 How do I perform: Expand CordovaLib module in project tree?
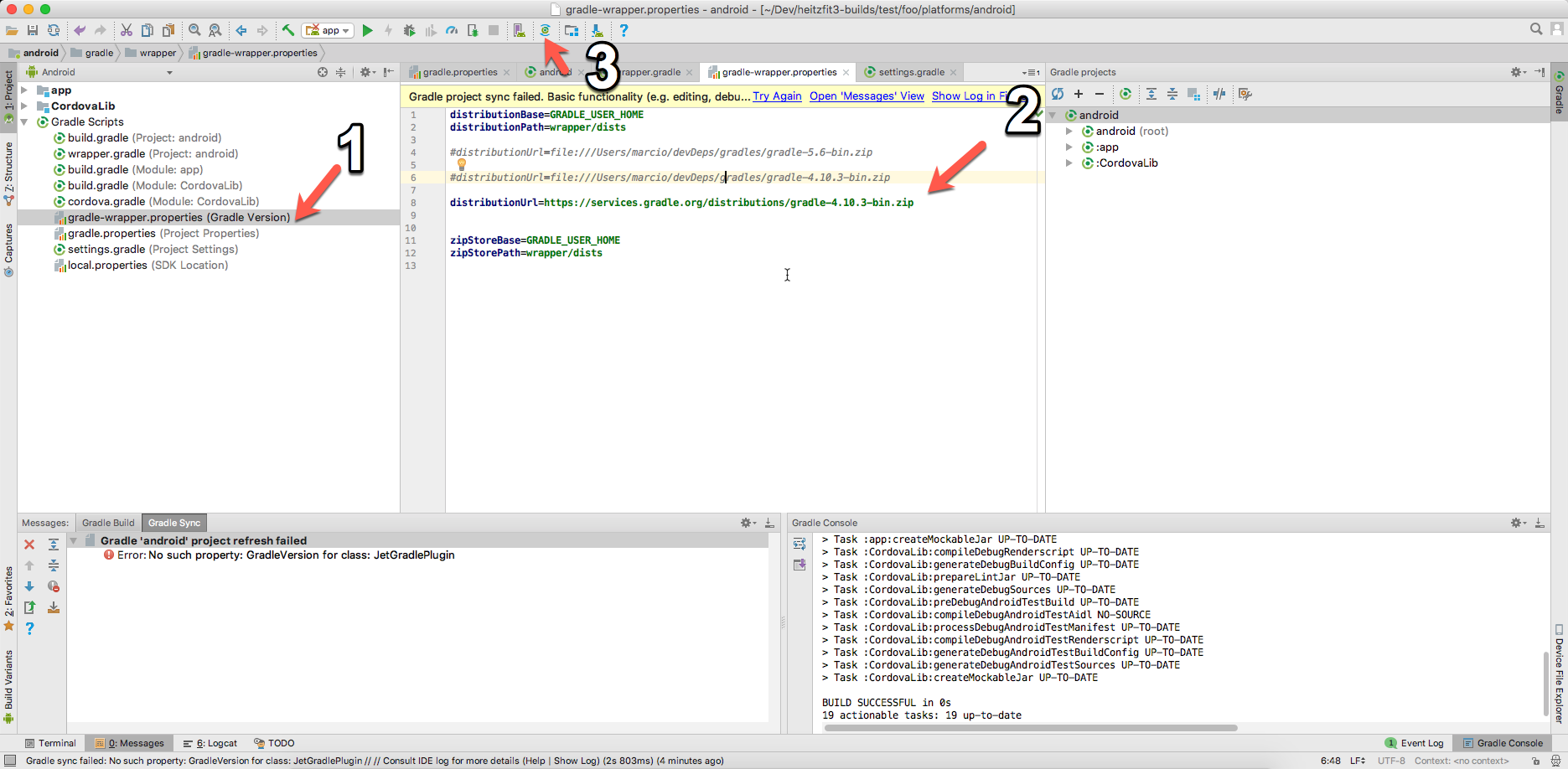pyautogui.click(x=24, y=106)
